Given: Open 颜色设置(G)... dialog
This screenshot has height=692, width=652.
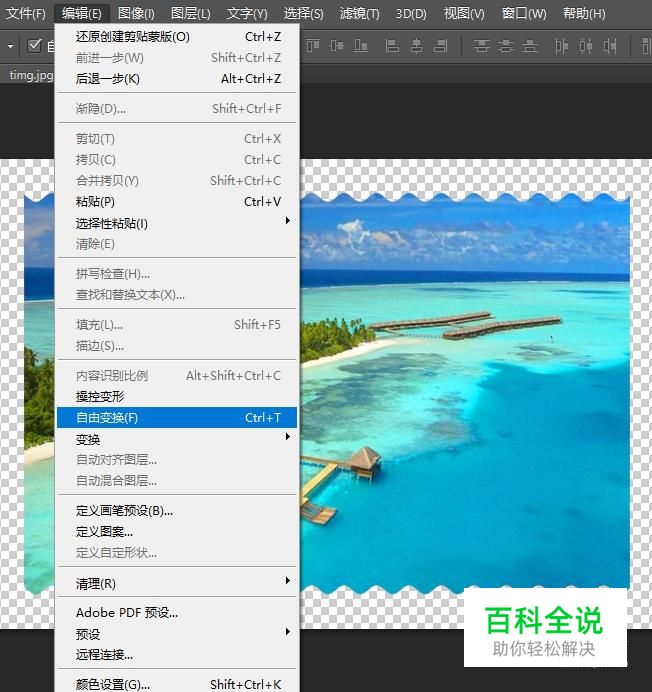Looking at the screenshot, I should coord(177,684).
